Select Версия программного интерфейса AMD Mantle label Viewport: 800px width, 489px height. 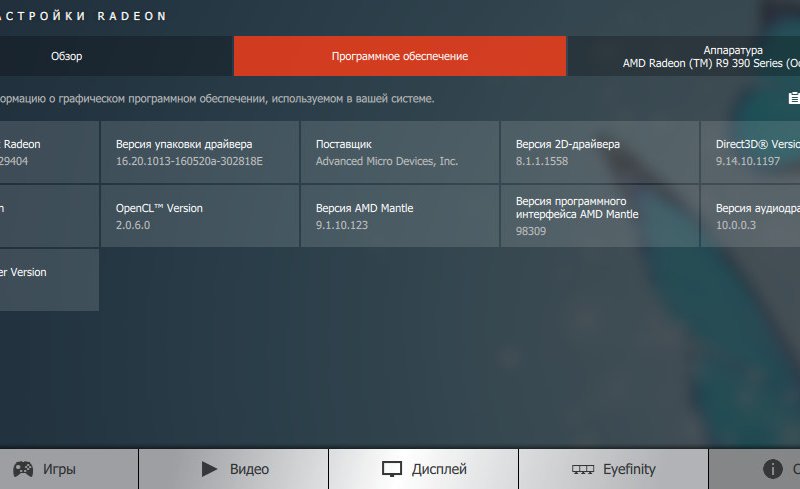[577, 208]
